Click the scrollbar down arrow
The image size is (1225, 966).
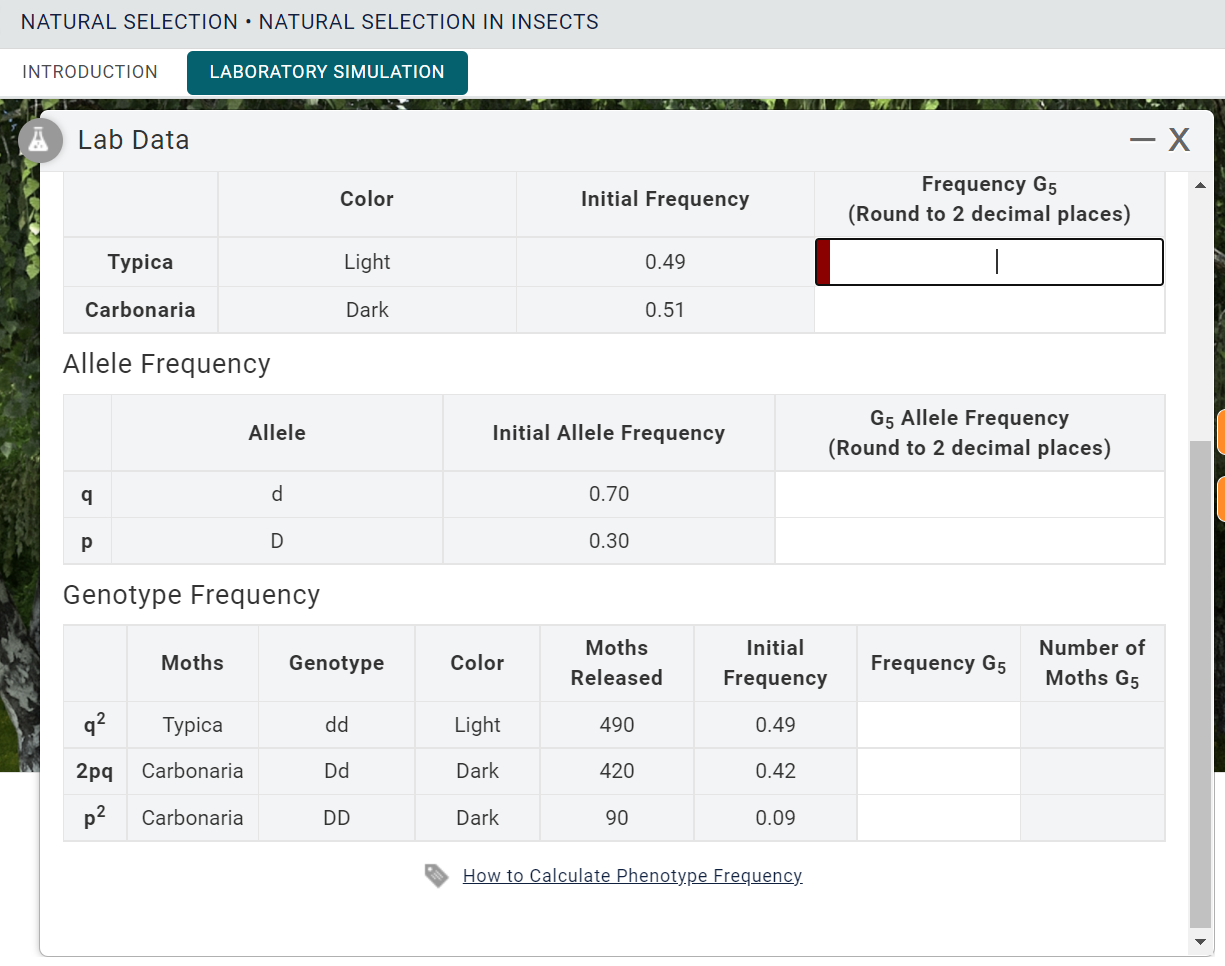point(1200,942)
